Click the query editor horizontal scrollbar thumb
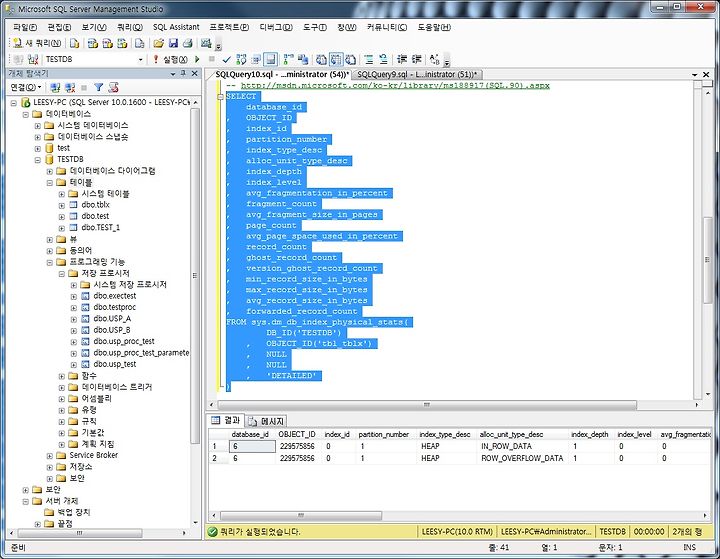 click(427, 405)
